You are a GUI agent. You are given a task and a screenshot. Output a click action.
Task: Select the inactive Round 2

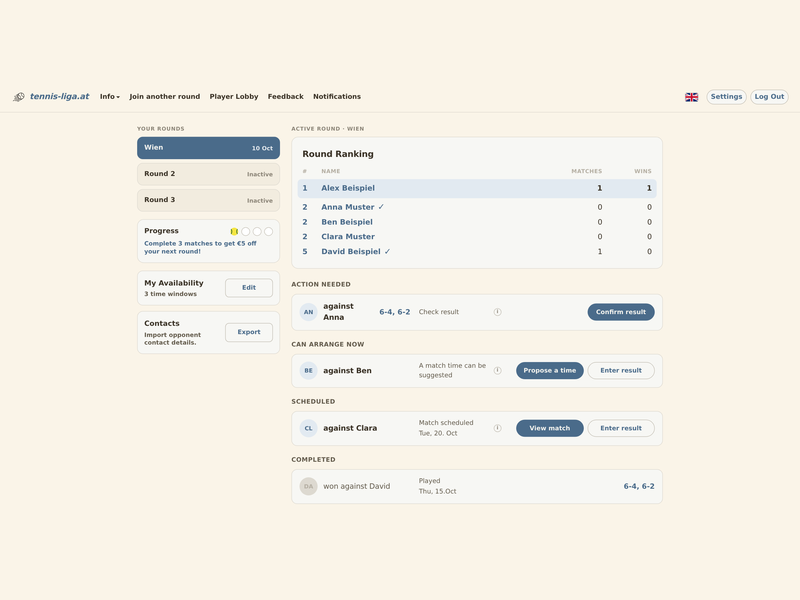click(x=208, y=174)
